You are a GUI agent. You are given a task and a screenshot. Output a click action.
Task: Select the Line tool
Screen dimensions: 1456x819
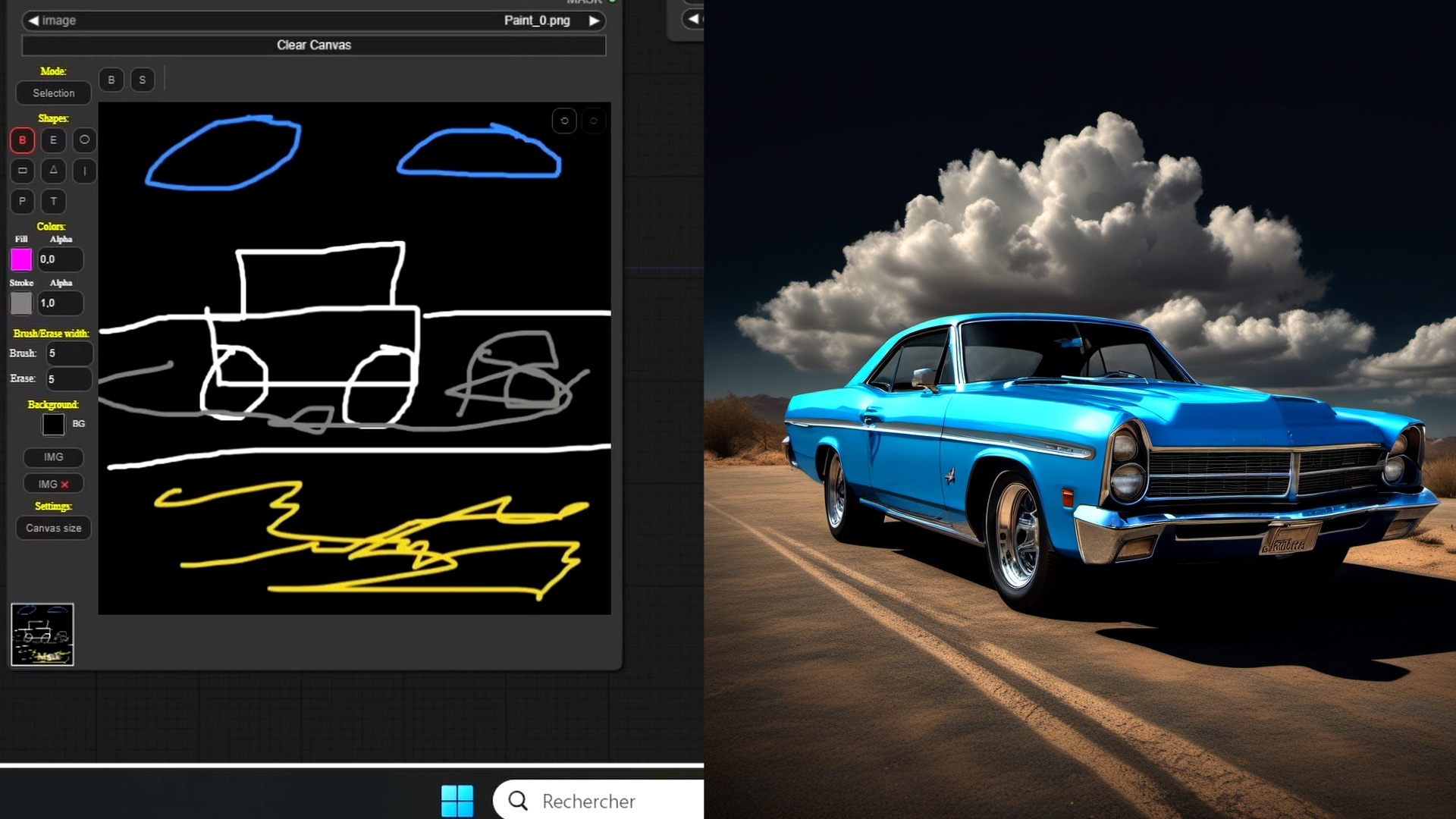pos(84,171)
